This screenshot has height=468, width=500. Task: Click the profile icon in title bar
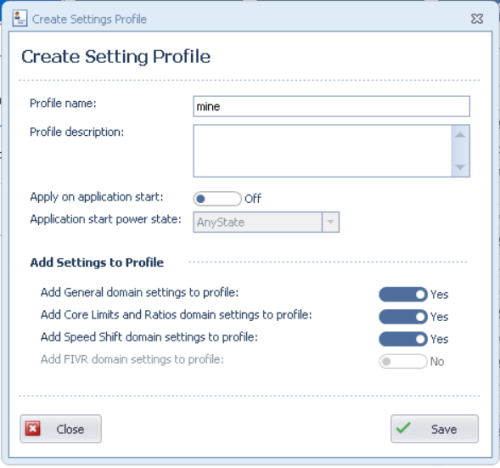click(x=20, y=18)
